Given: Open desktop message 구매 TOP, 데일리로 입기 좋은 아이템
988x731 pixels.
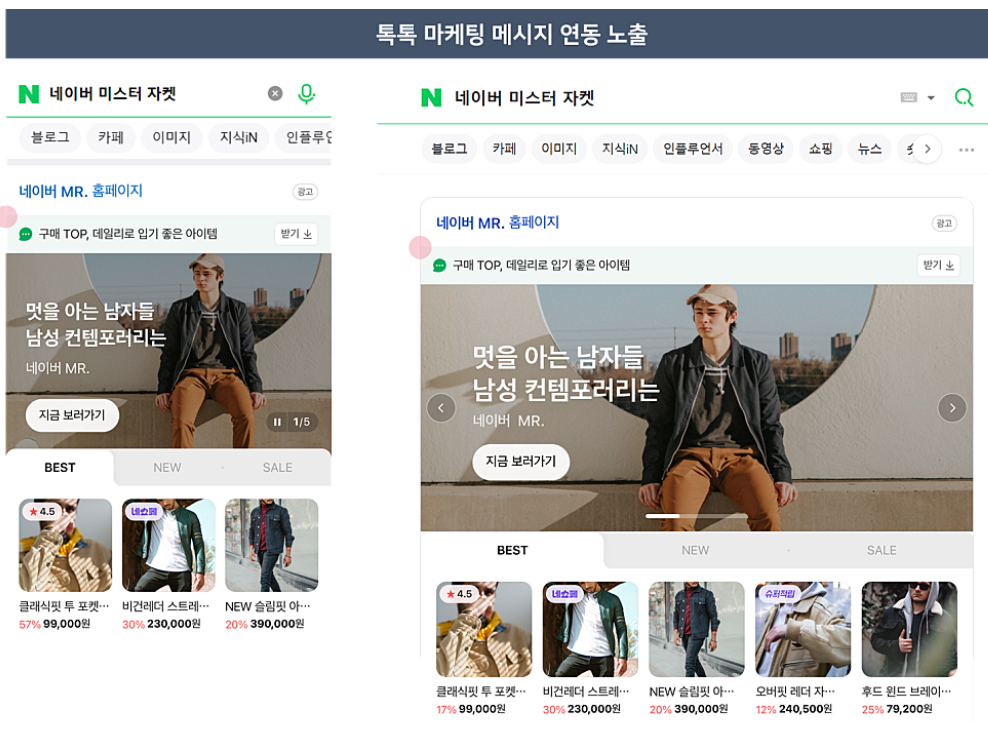Looking at the screenshot, I should coord(541,265).
